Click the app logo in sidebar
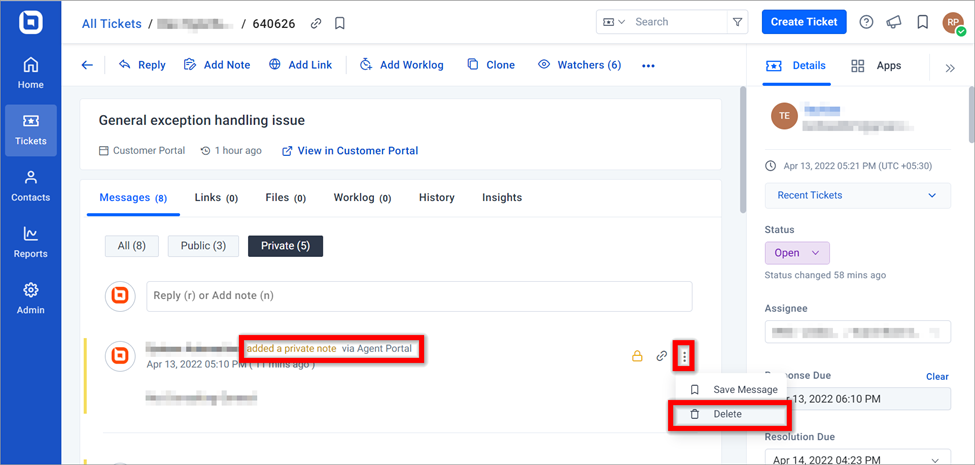975x465 pixels. (x=30, y=22)
